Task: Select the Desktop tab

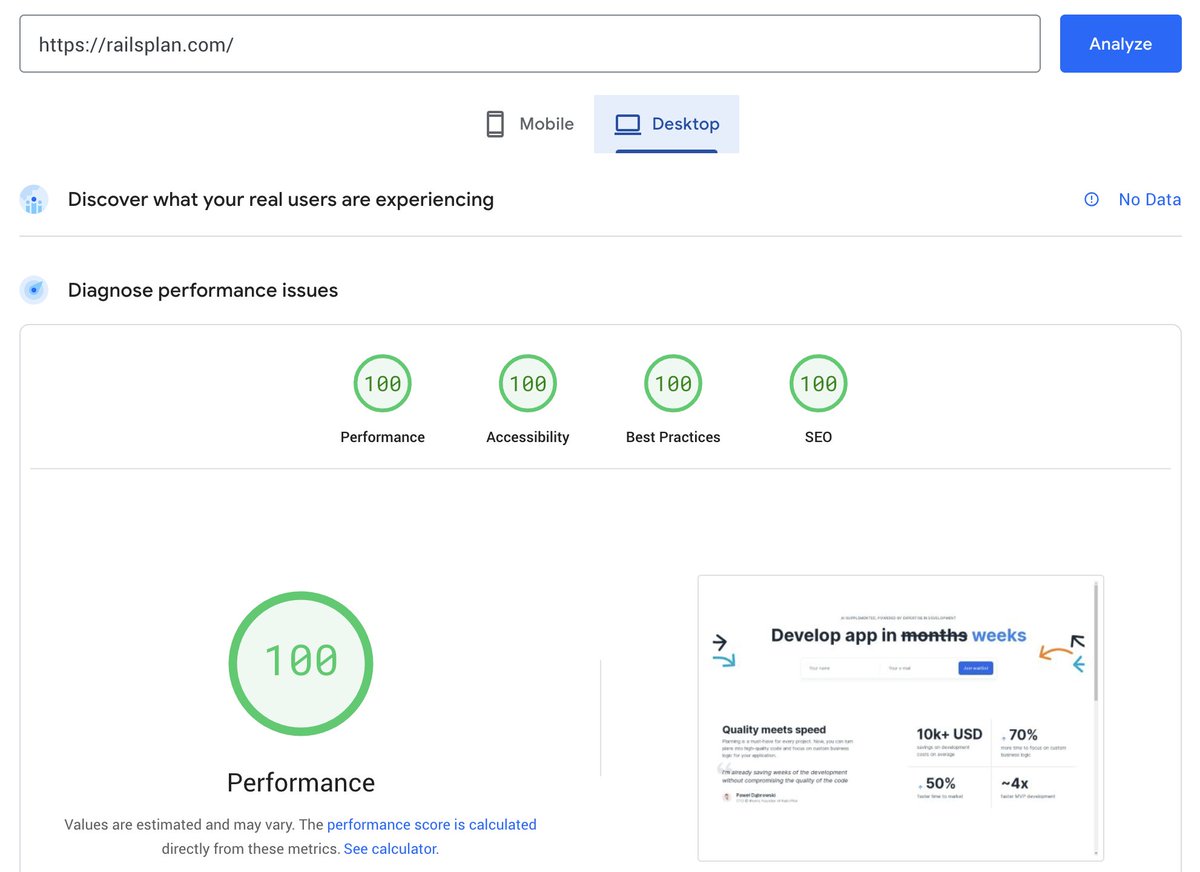Action: tap(666, 124)
